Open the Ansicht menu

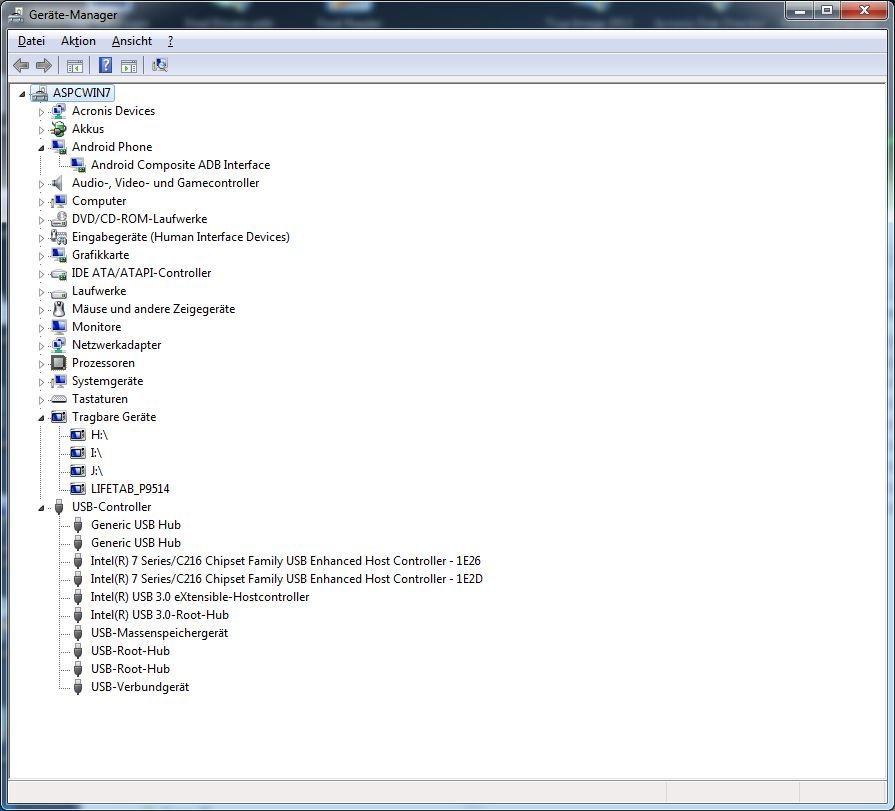click(x=132, y=41)
